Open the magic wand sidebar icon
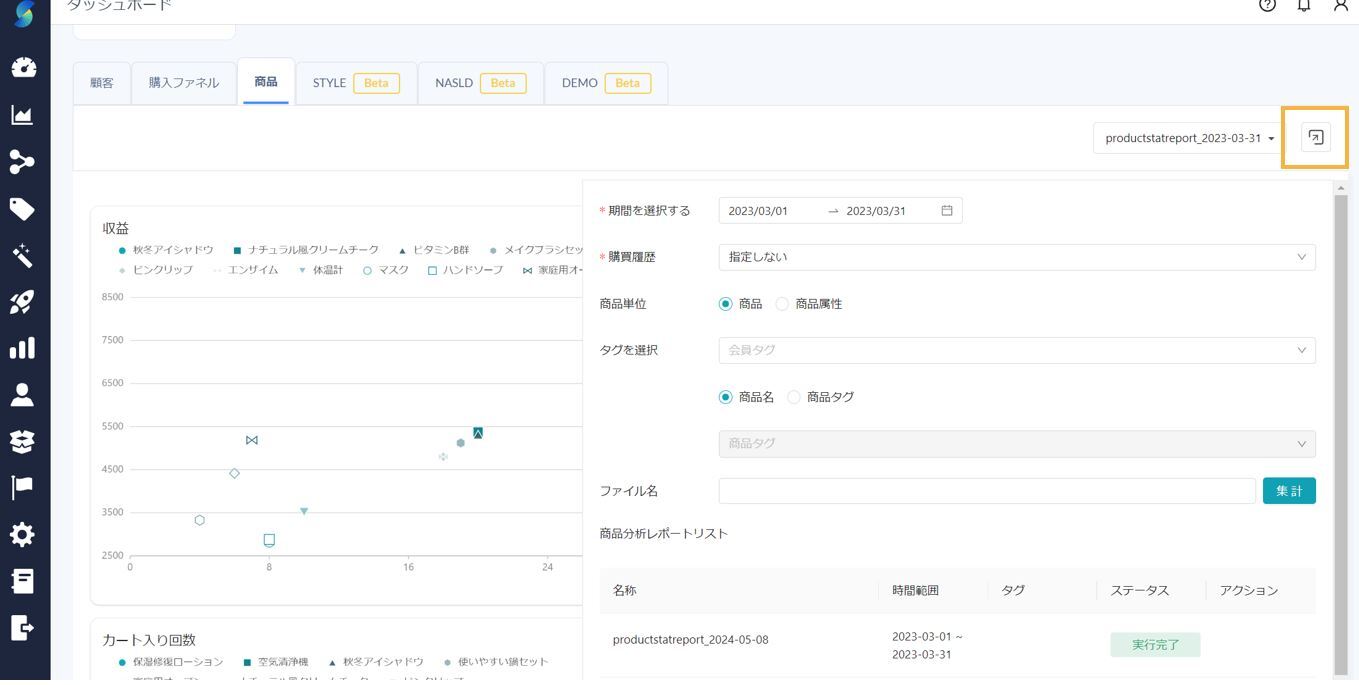 (x=22, y=255)
